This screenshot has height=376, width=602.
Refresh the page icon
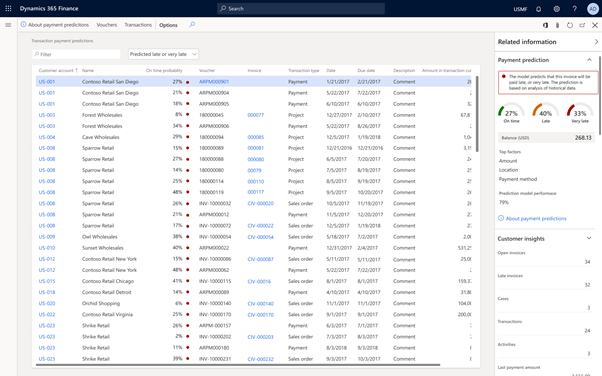click(x=570, y=25)
